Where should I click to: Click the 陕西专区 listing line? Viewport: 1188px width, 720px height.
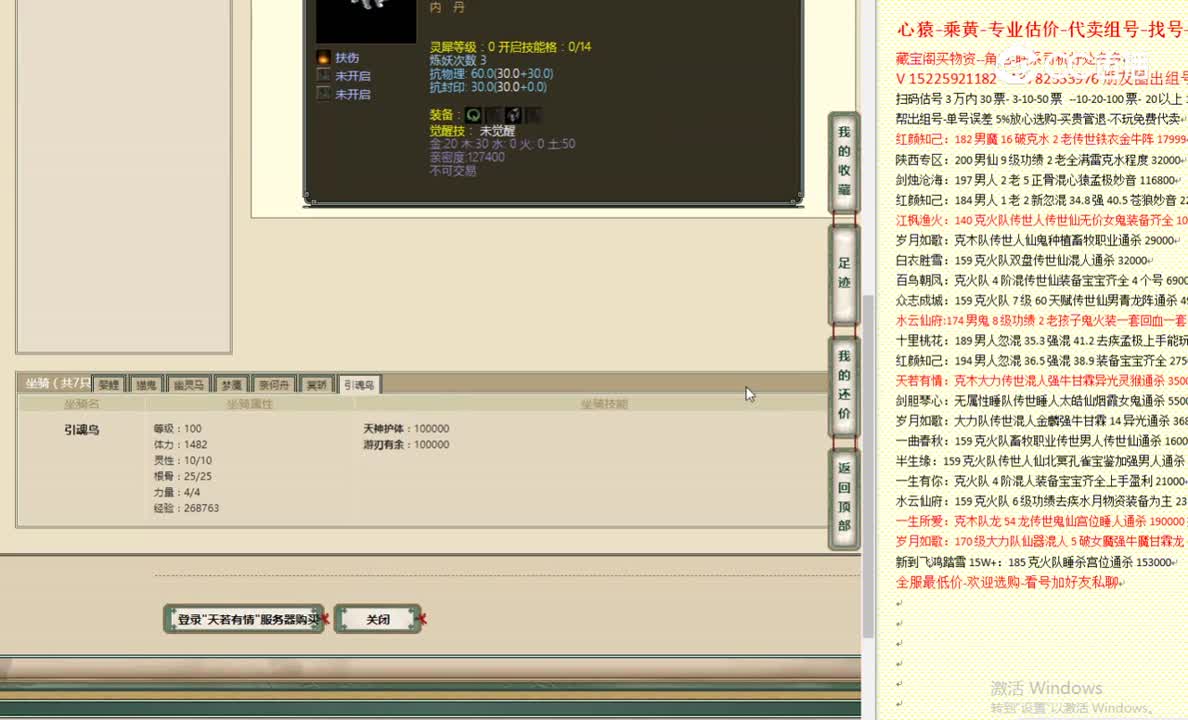pyautogui.click(x=1041, y=160)
